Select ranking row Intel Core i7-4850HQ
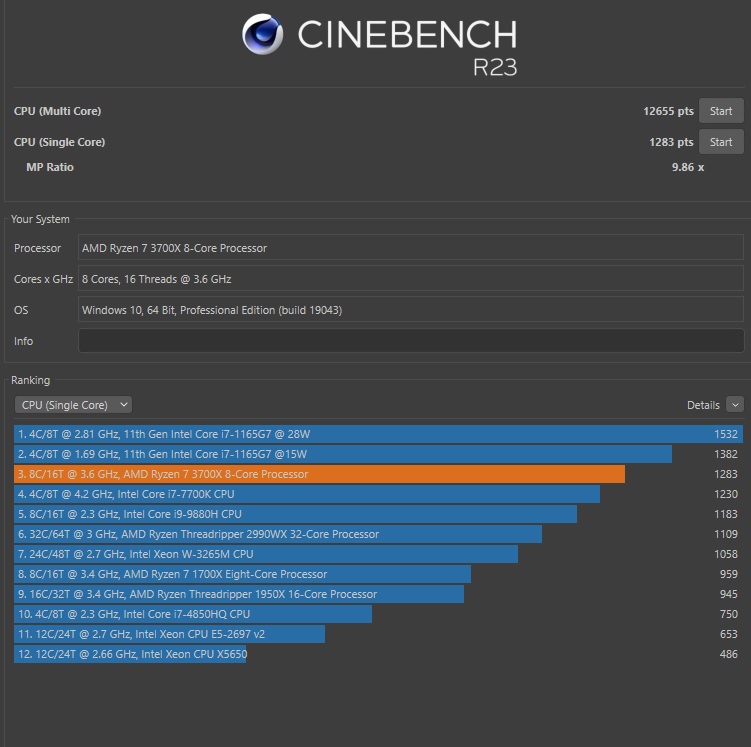The height and width of the screenshot is (747, 751). tap(378, 614)
